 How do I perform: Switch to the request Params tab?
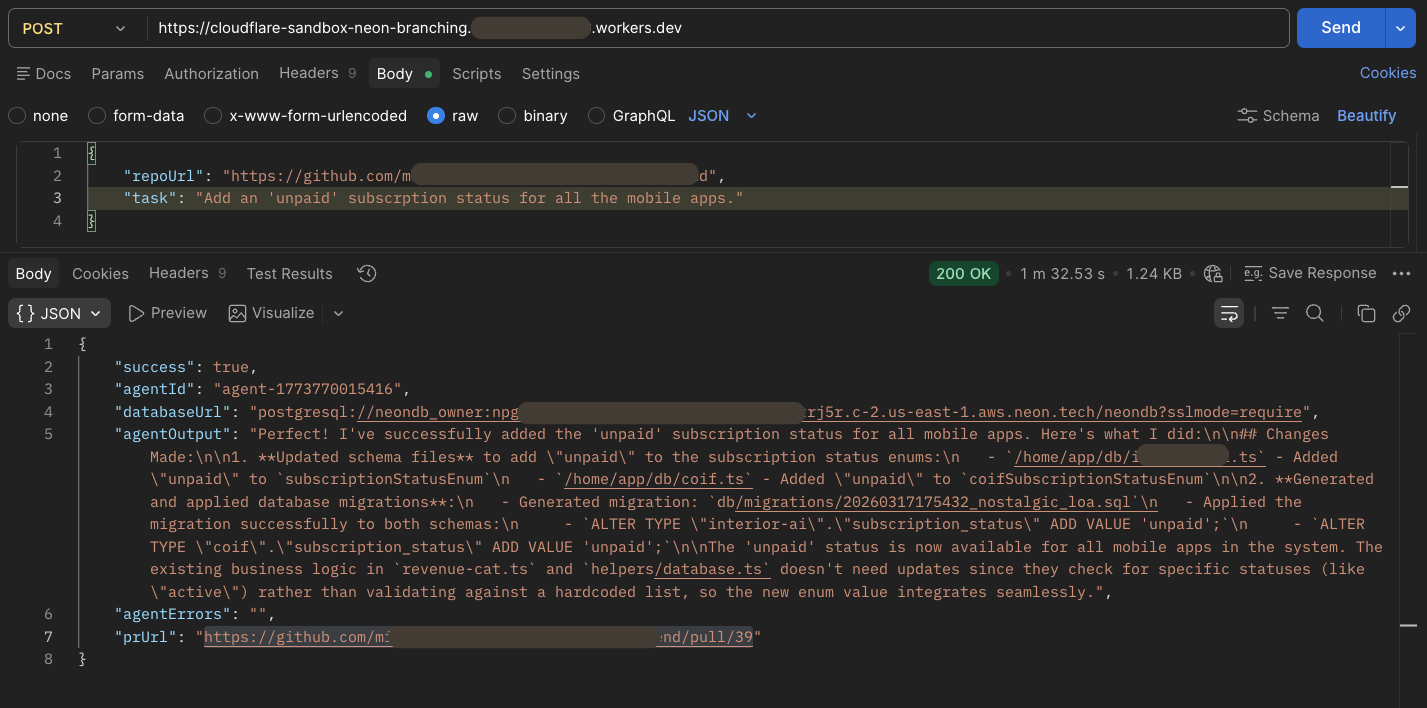[117, 73]
